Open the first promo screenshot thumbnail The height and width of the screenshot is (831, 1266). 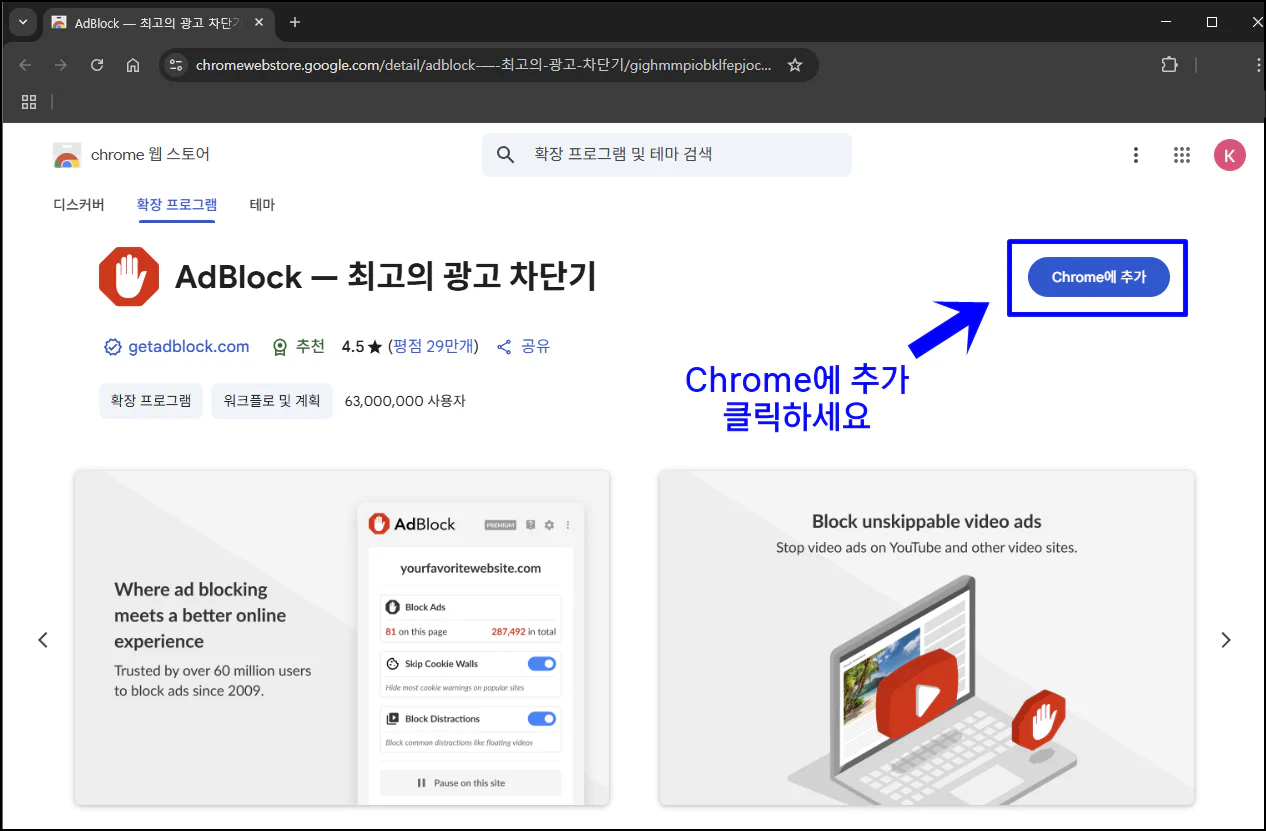pyautogui.click(x=342, y=637)
